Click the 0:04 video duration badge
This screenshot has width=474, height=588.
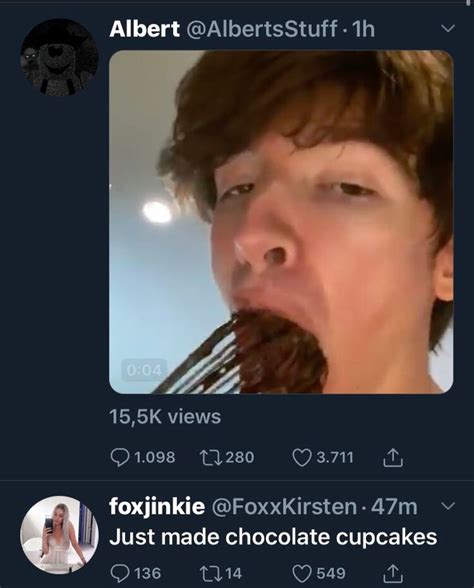pyautogui.click(x=144, y=370)
